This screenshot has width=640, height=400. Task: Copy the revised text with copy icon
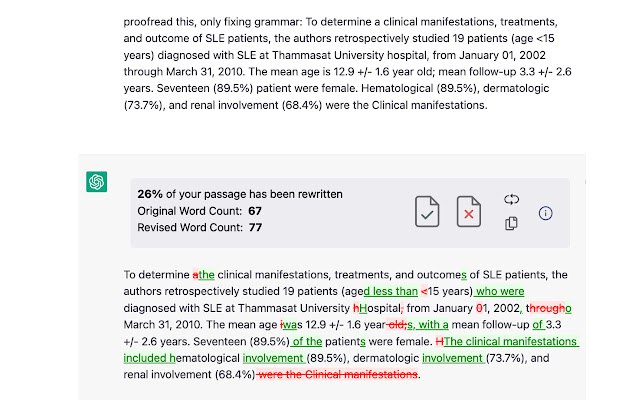click(x=512, y=224)
